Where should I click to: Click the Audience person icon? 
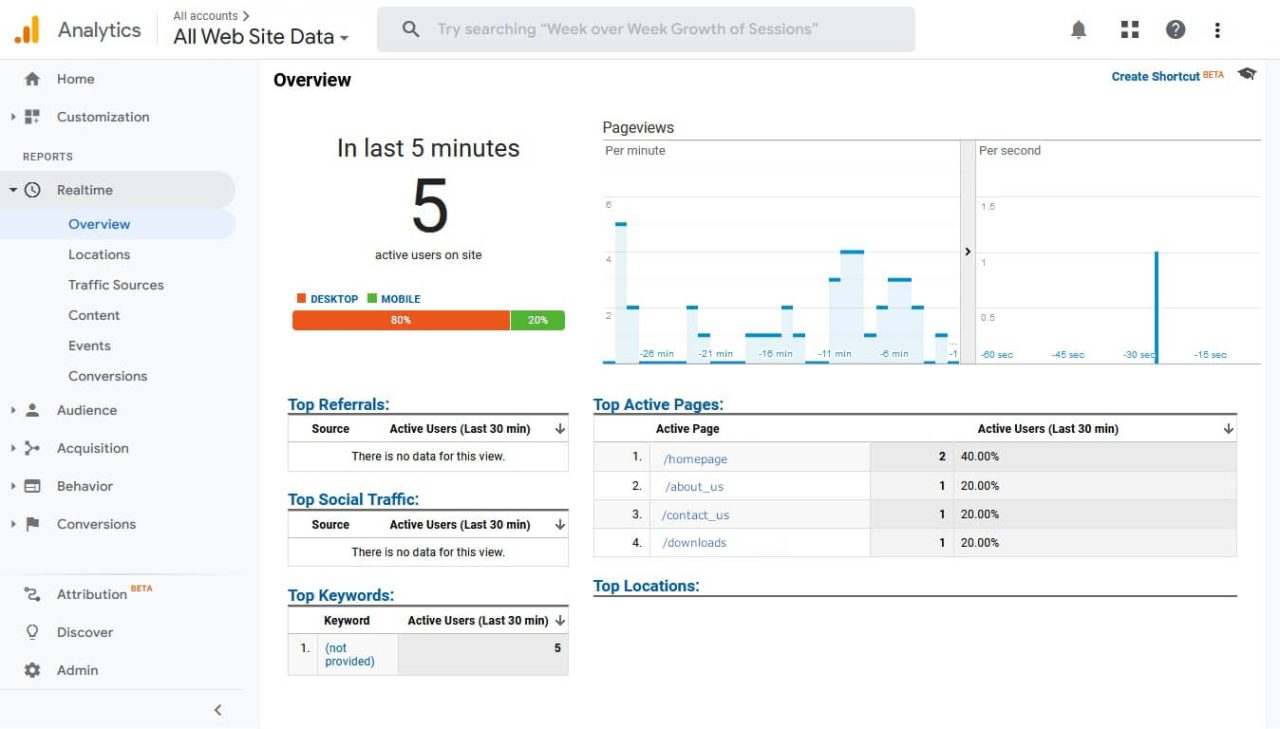32,410
